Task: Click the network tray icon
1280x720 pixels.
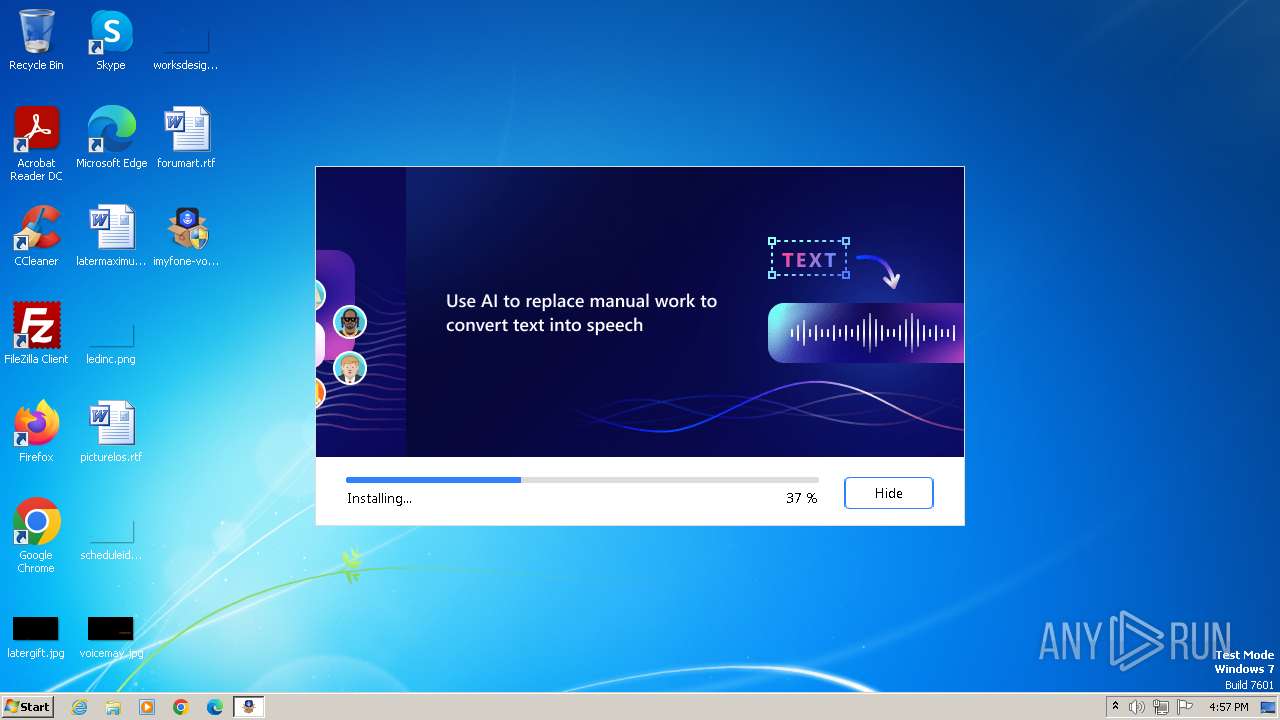Action: (x=1161, y=707)
